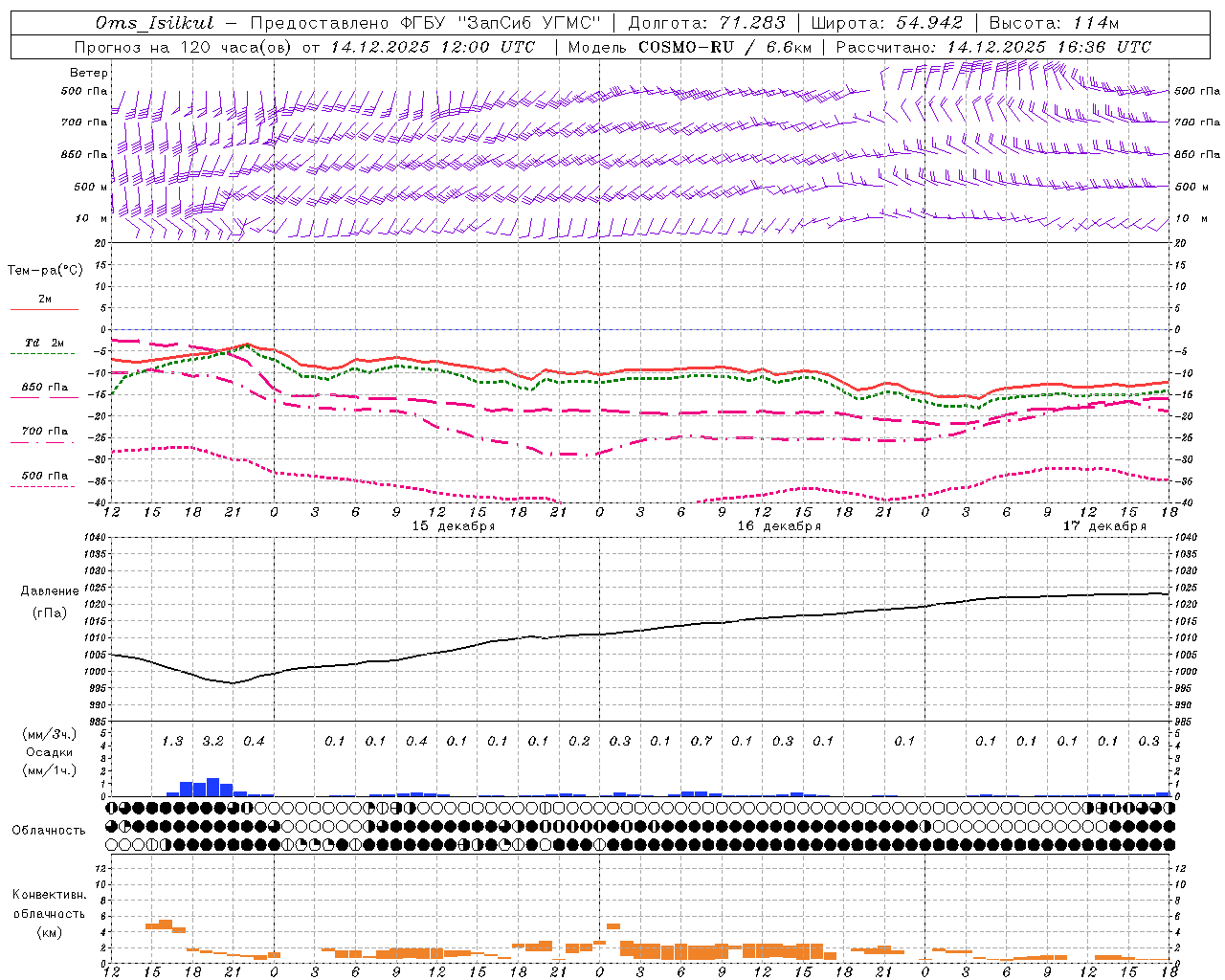Click the '15 декабря' date label

point(454,526)
